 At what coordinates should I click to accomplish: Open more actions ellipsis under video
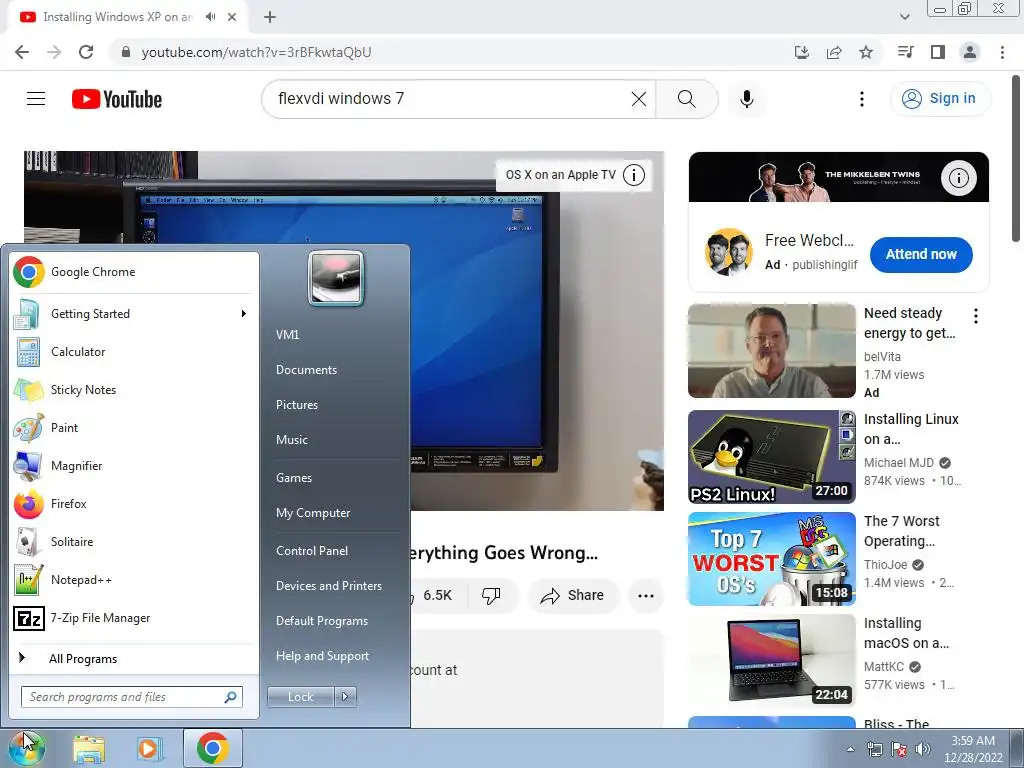coord(646,596)
